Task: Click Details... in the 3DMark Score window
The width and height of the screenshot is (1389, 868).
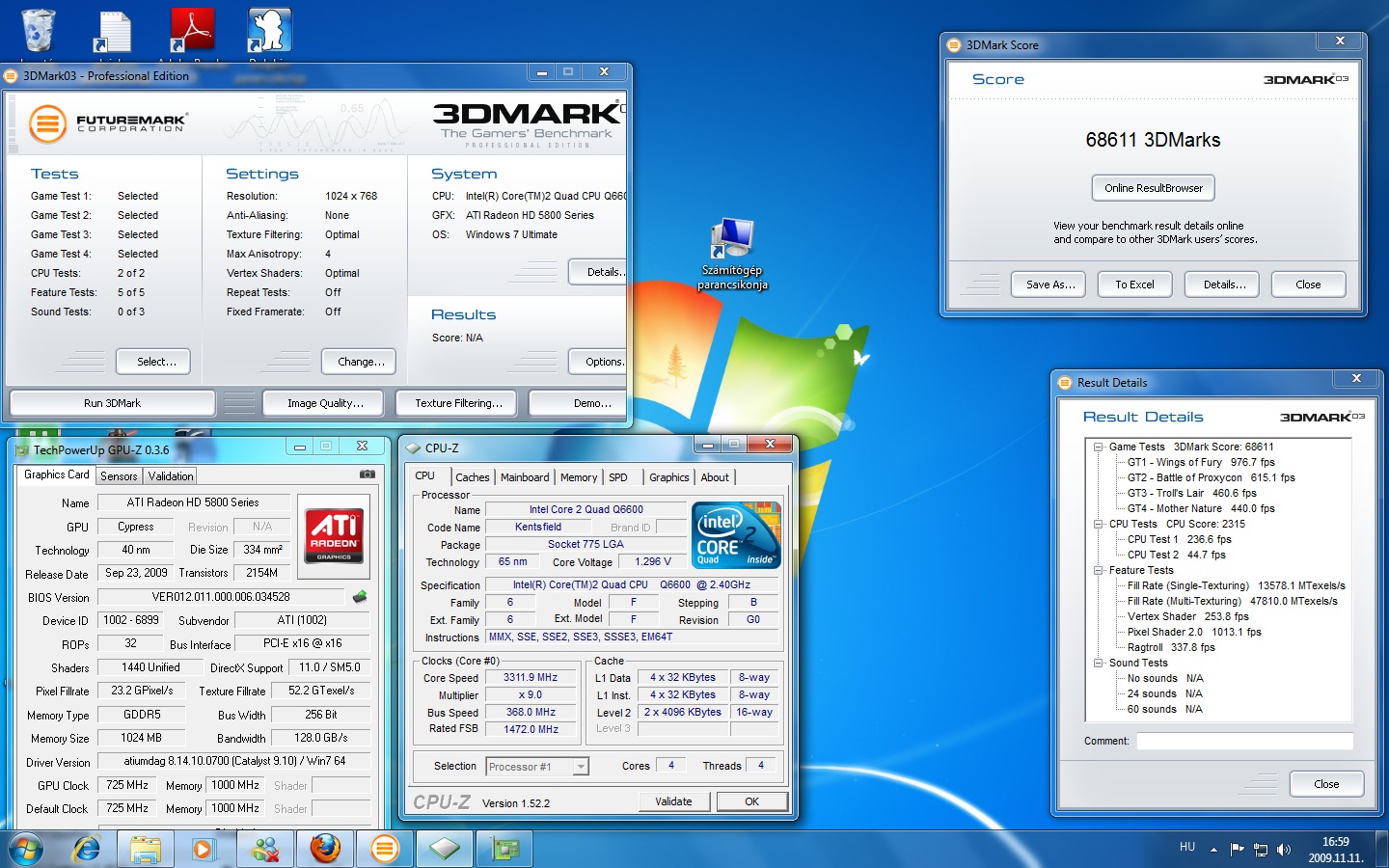Action: tap(1224, 285)
